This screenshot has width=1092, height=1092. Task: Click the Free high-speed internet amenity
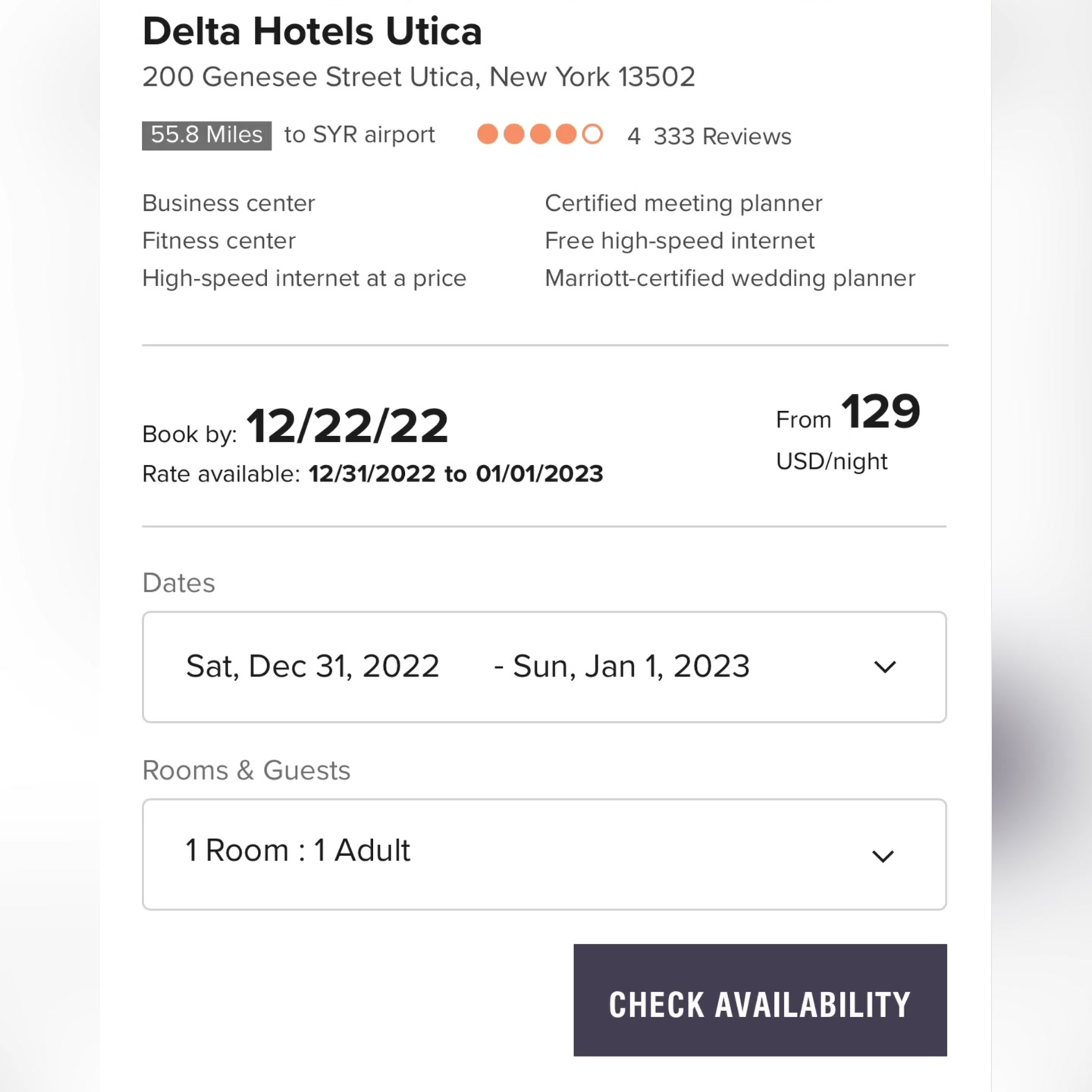coord(679,241)
